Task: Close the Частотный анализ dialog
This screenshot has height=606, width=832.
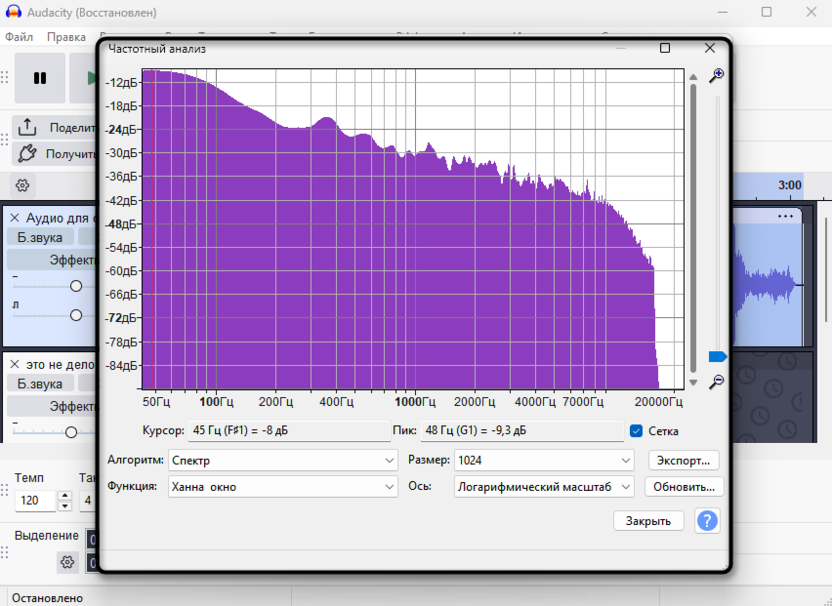Action: click(x=710, y=48)
